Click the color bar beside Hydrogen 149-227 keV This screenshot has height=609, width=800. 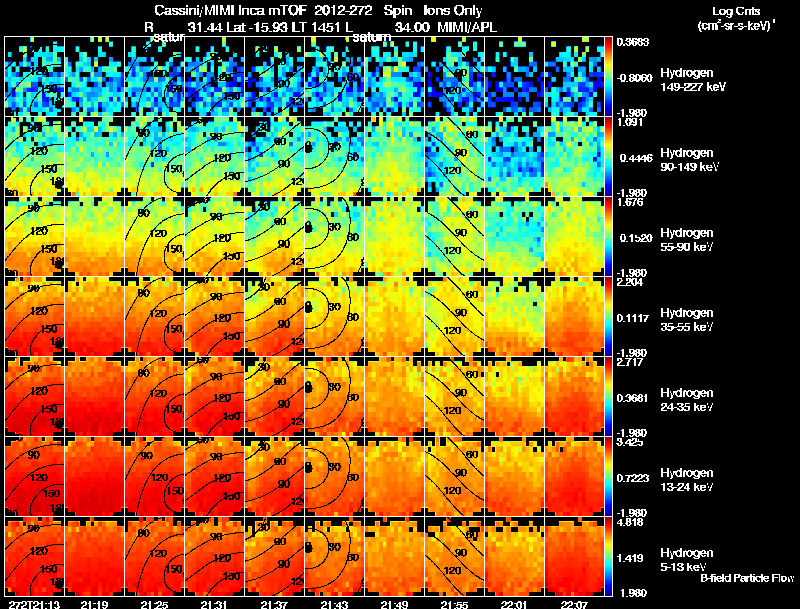click(x=609, y=77)
